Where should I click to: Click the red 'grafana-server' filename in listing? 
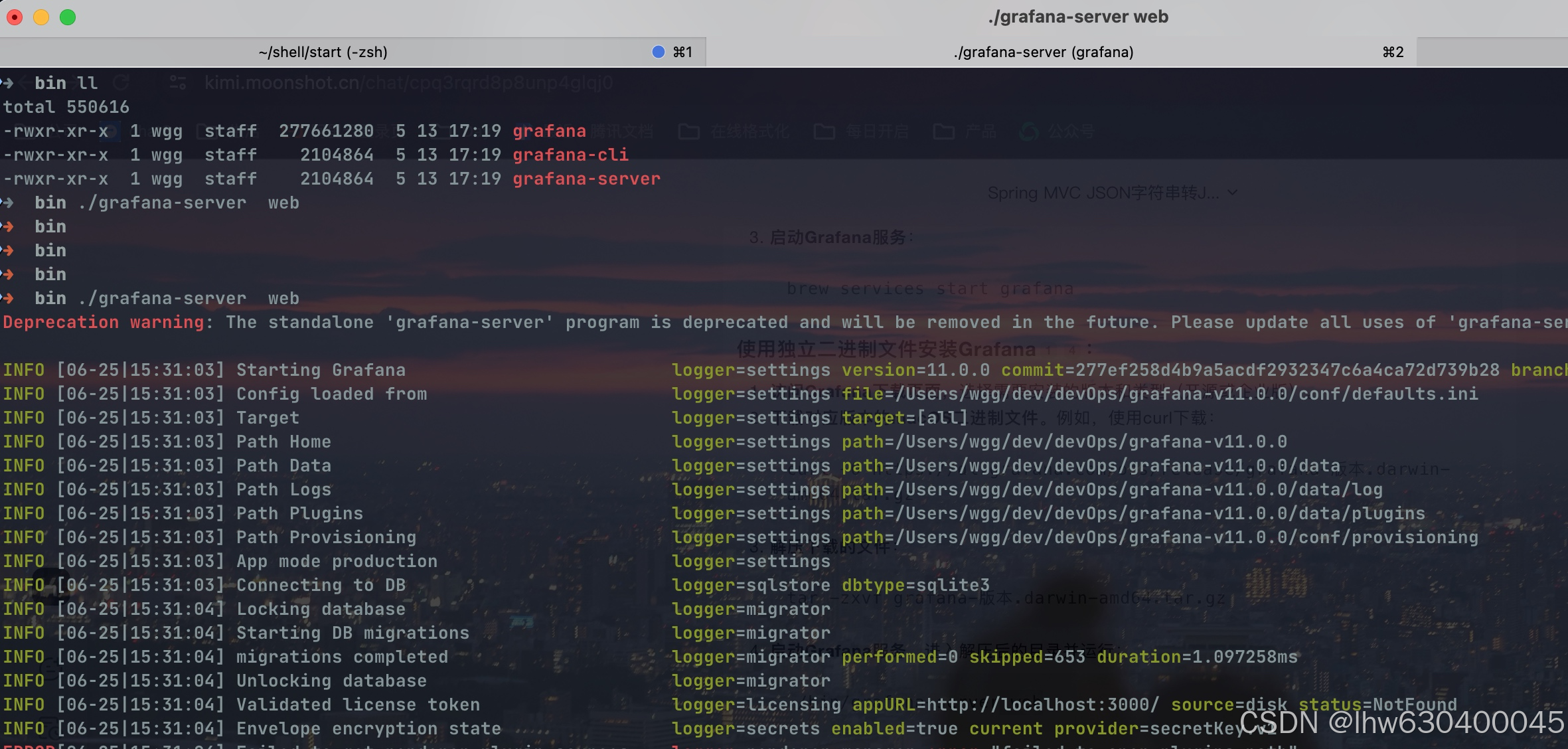586,179
